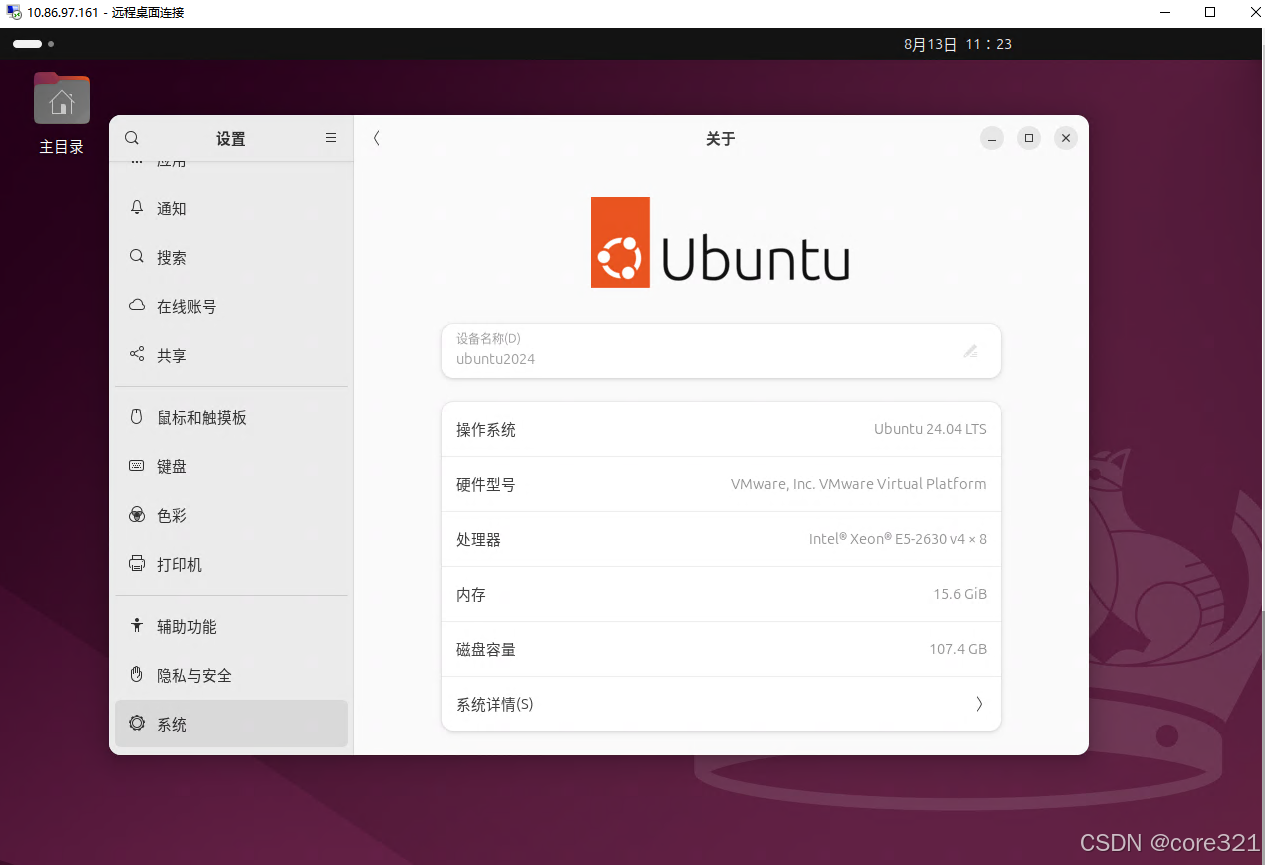1265x865 pixels.
Task: Maximize the remote desktop connection window
Action: [1210, 12]
